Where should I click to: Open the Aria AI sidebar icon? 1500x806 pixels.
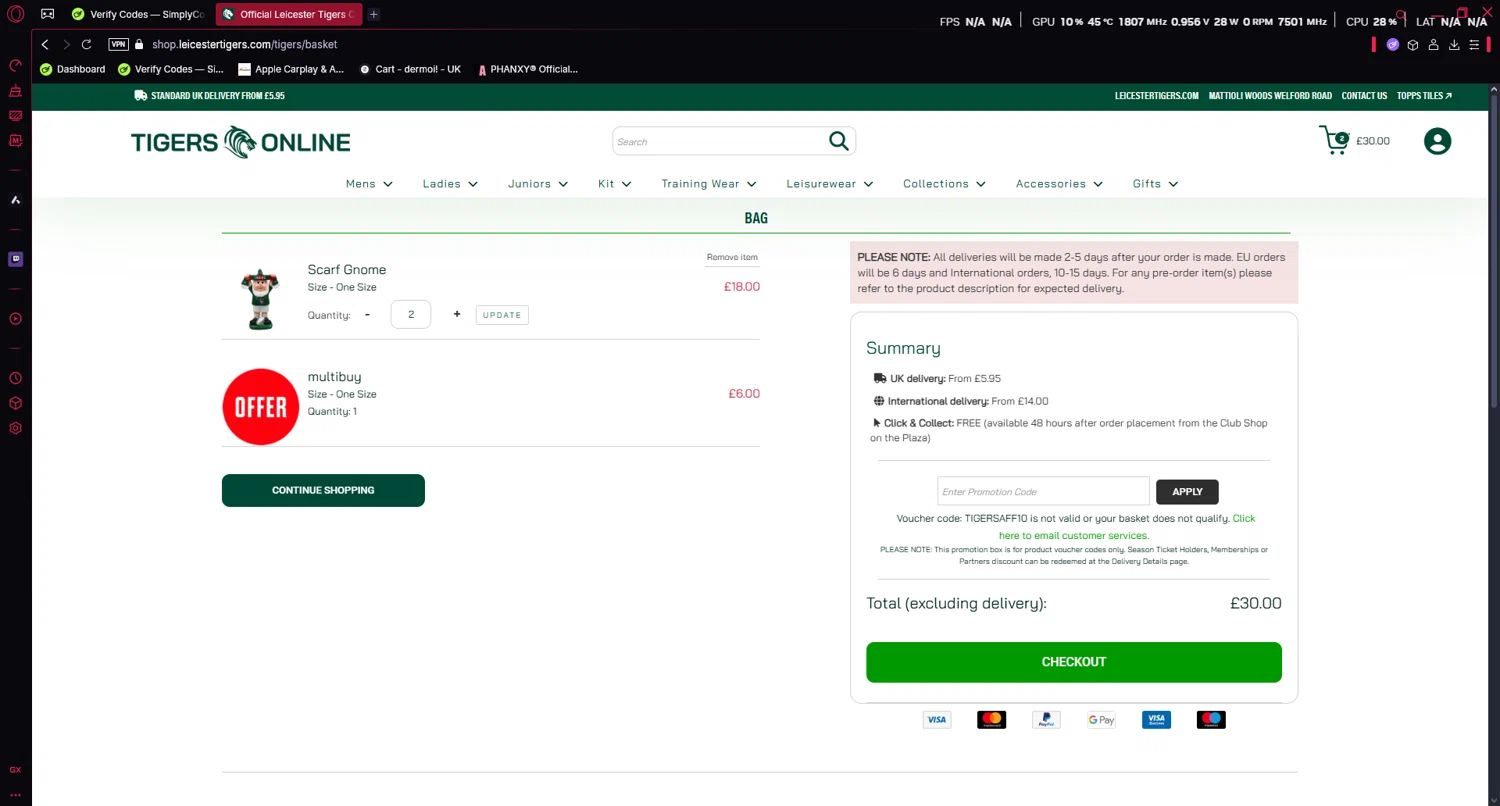coord(15,200)
